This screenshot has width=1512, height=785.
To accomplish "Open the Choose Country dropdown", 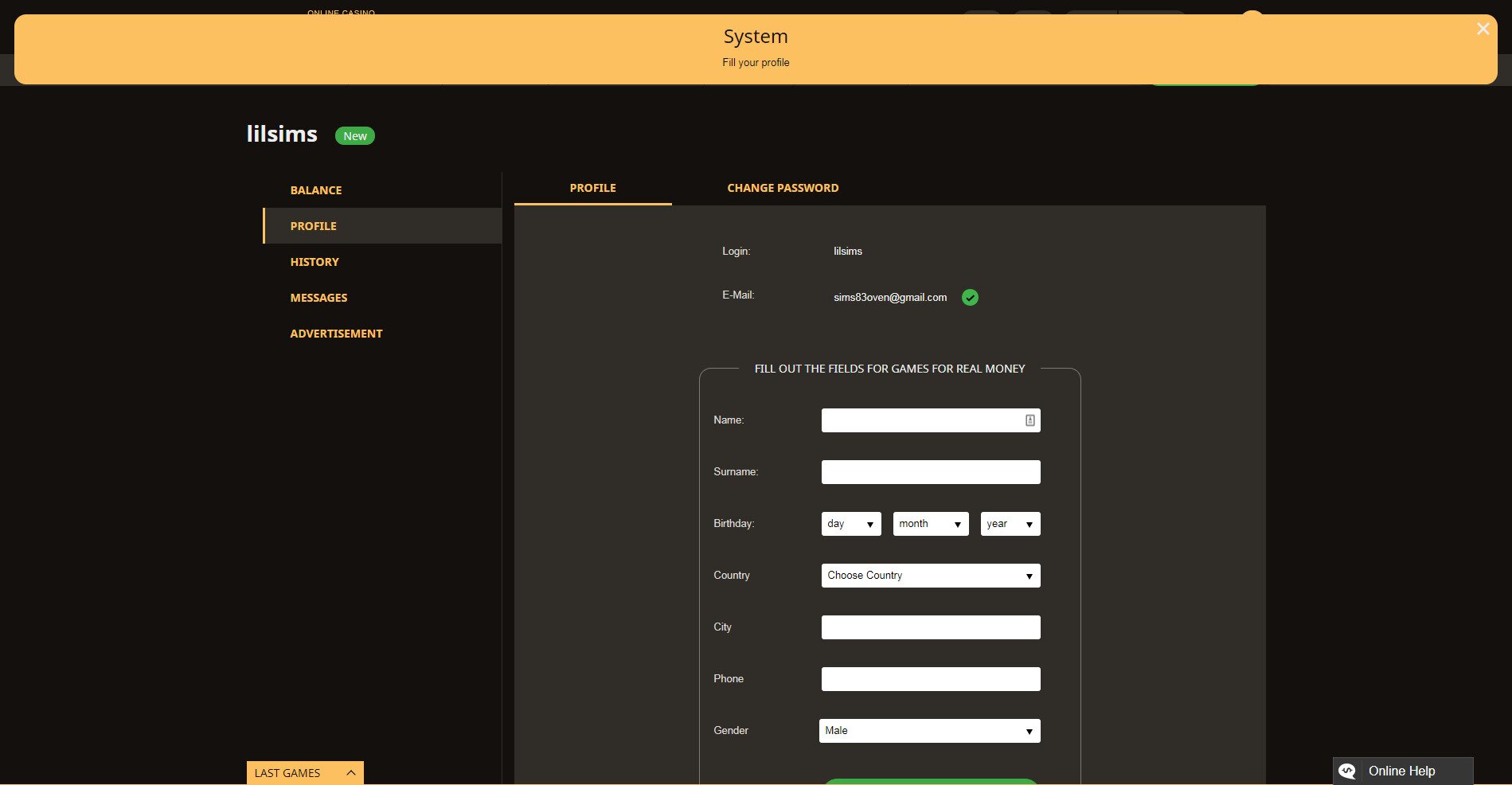I will tap(931, 576).
